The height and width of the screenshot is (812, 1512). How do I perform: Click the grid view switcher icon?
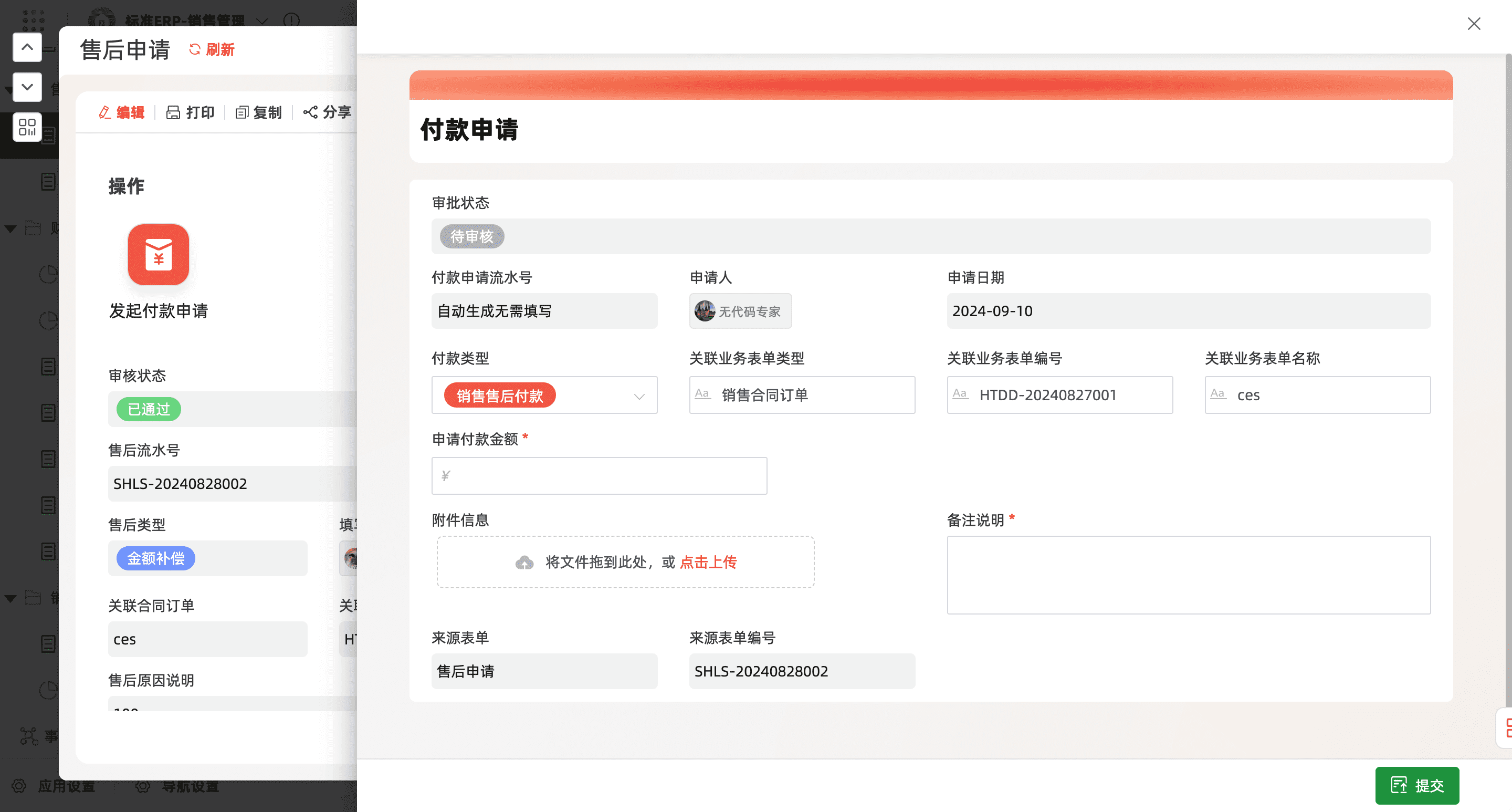tap(27, 127)
